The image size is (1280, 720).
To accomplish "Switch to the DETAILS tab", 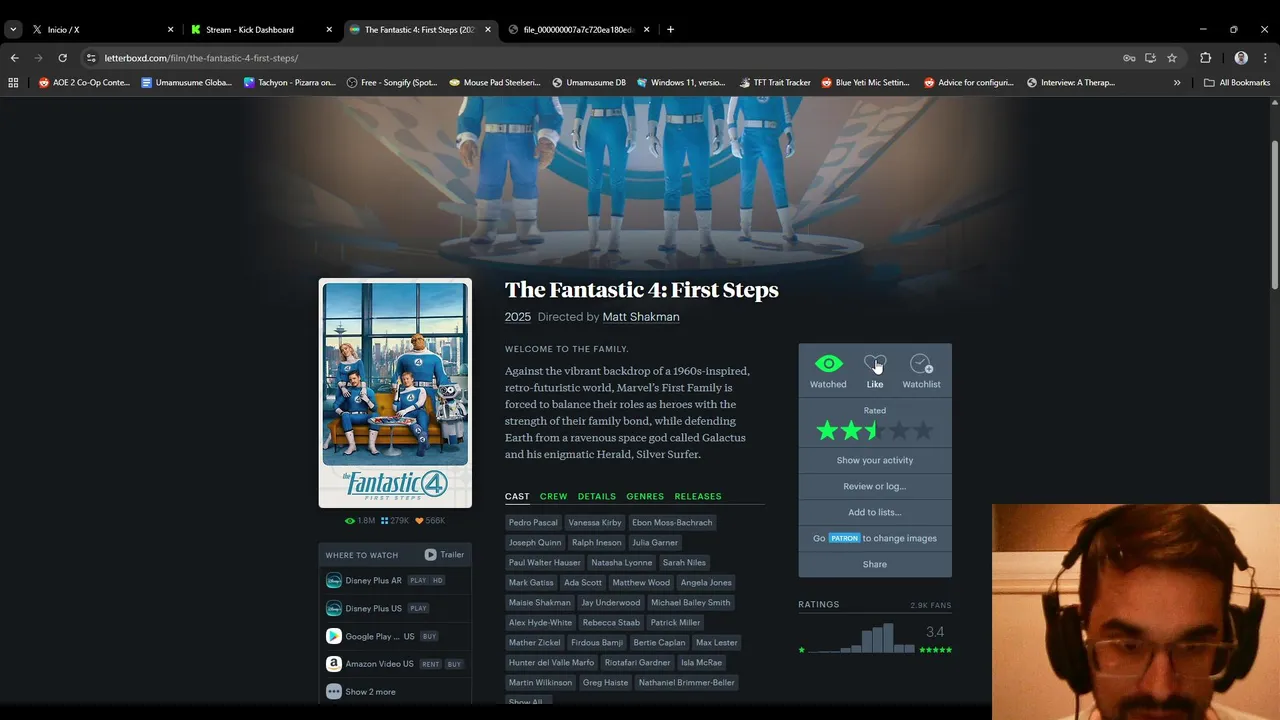I will (x=596, y=496).
